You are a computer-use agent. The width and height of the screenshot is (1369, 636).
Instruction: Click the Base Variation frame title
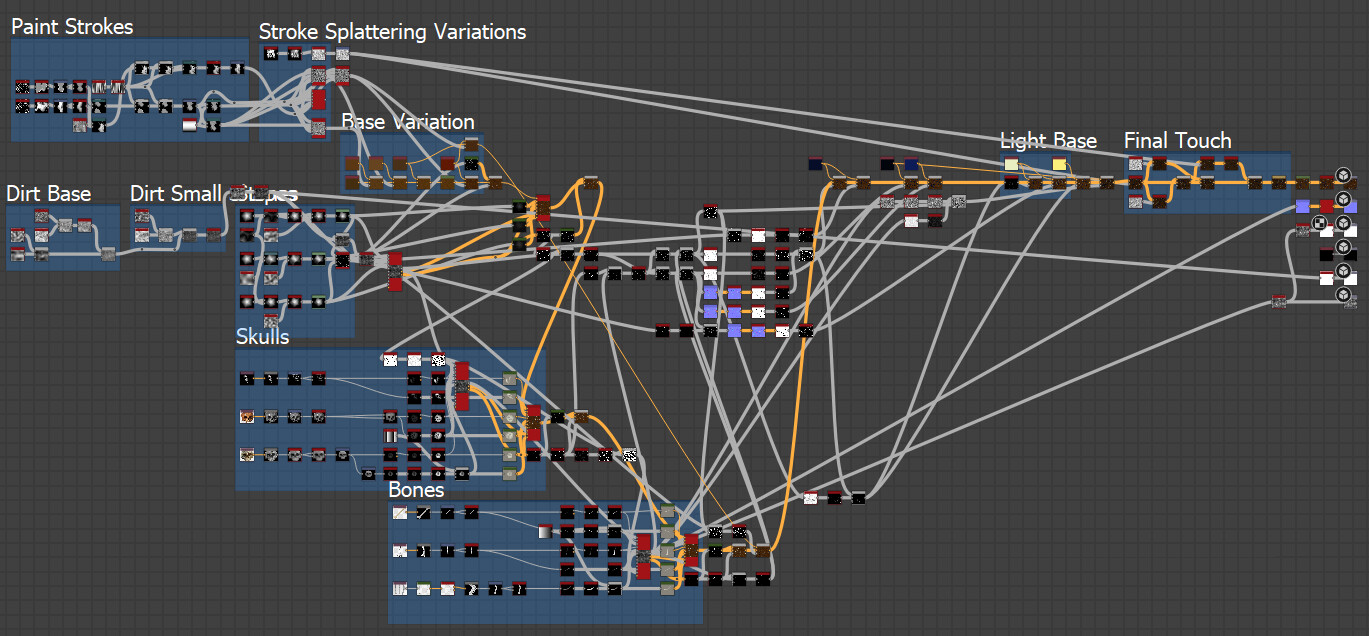pyautogui.click(x=408, y=121)
